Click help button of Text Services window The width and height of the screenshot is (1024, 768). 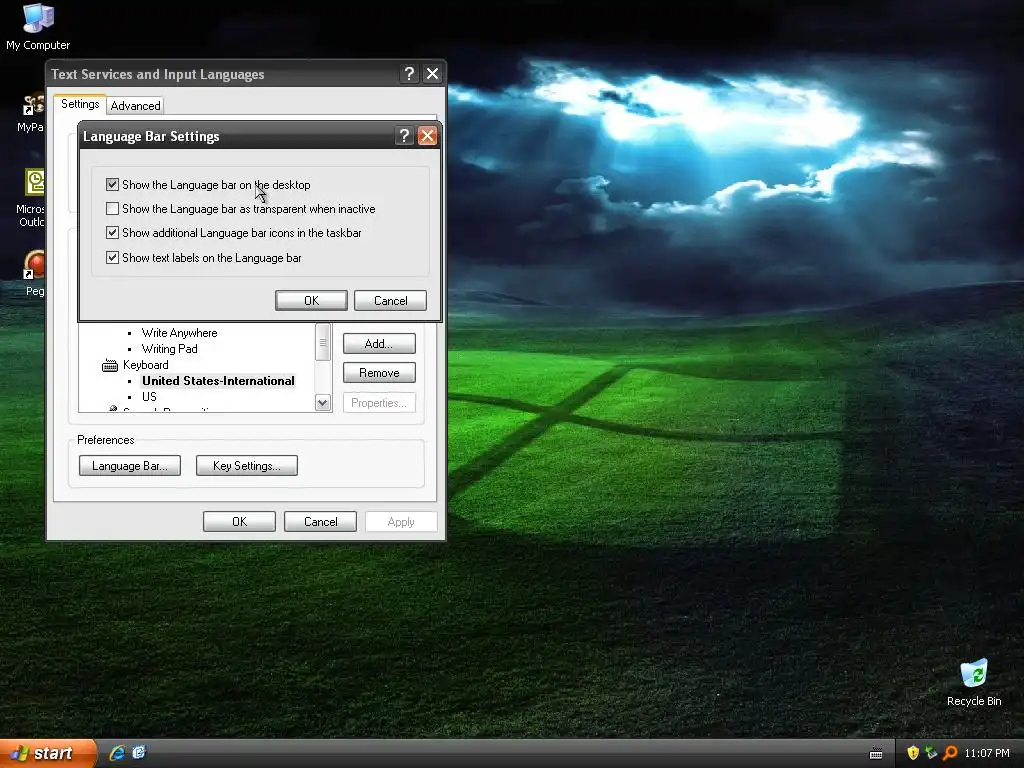[409, 74]
